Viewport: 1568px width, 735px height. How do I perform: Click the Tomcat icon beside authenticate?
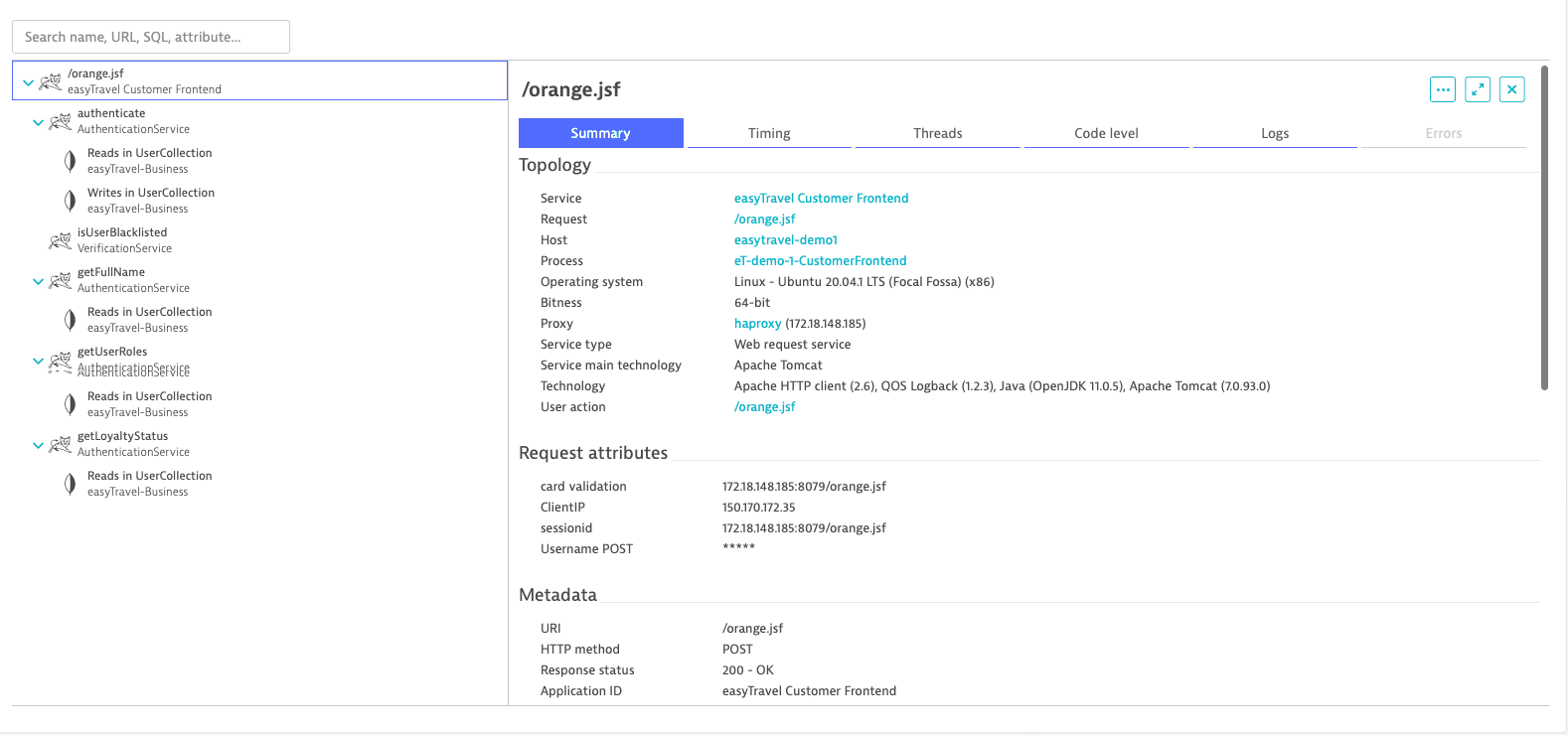pos(60,121)
